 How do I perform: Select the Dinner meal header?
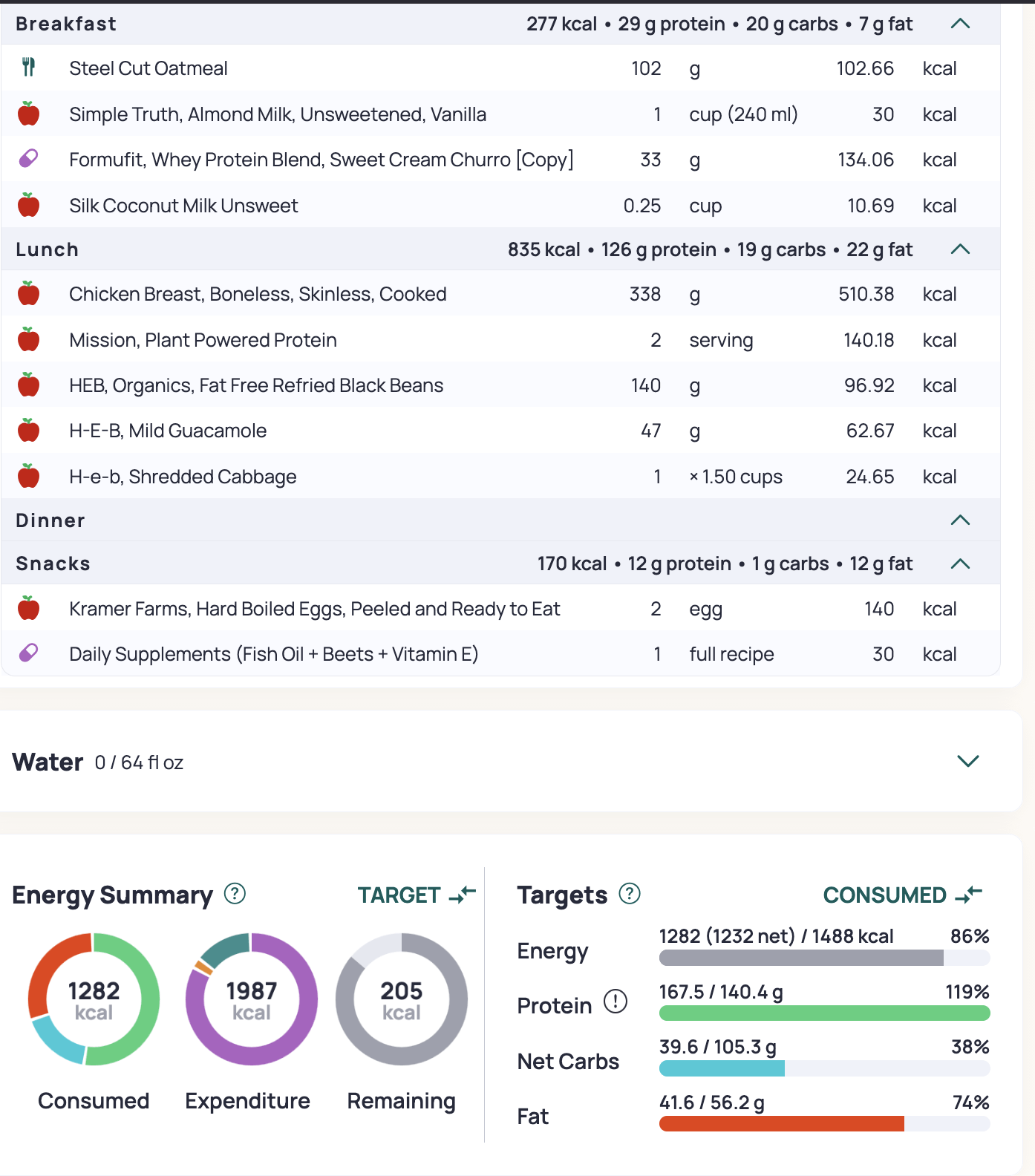(x=50, y=520)
